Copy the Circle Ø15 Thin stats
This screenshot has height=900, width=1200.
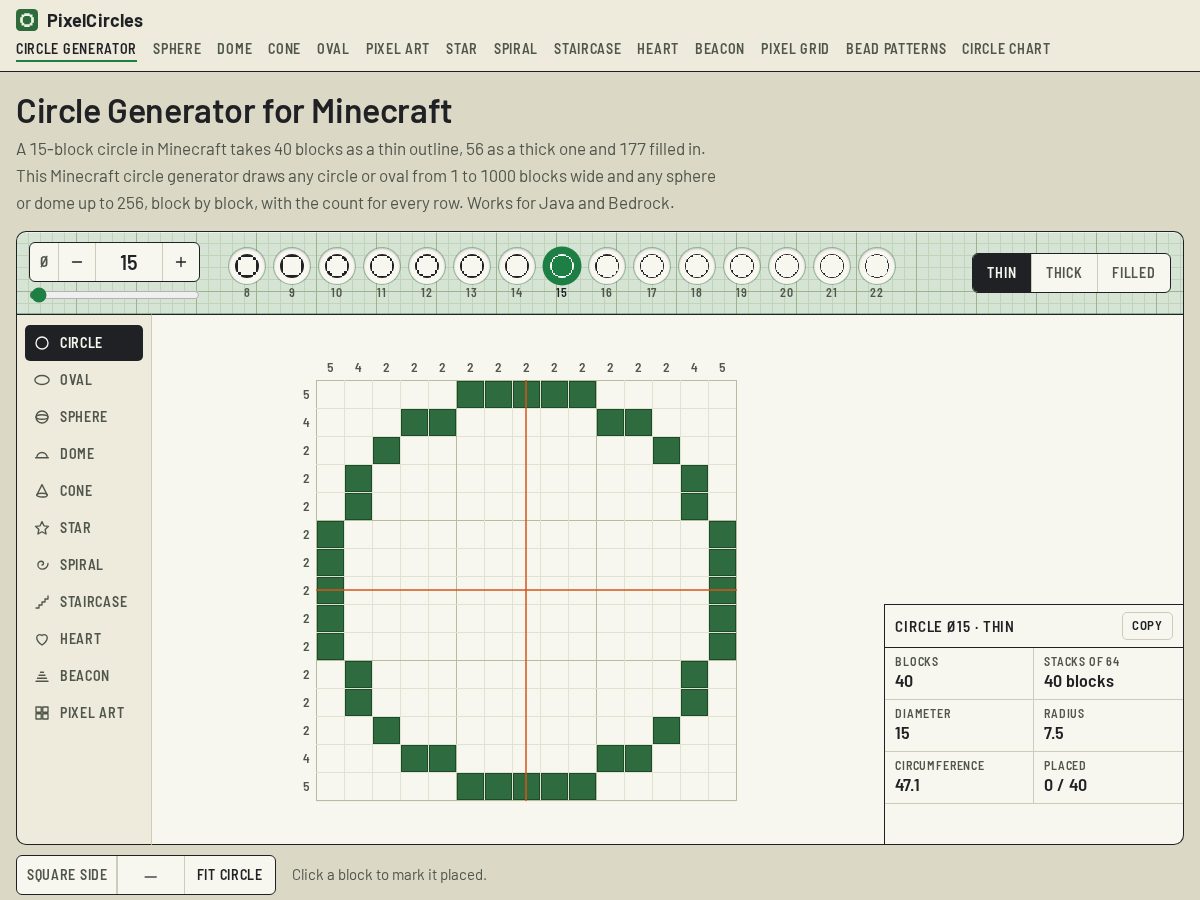[1147, 626]
